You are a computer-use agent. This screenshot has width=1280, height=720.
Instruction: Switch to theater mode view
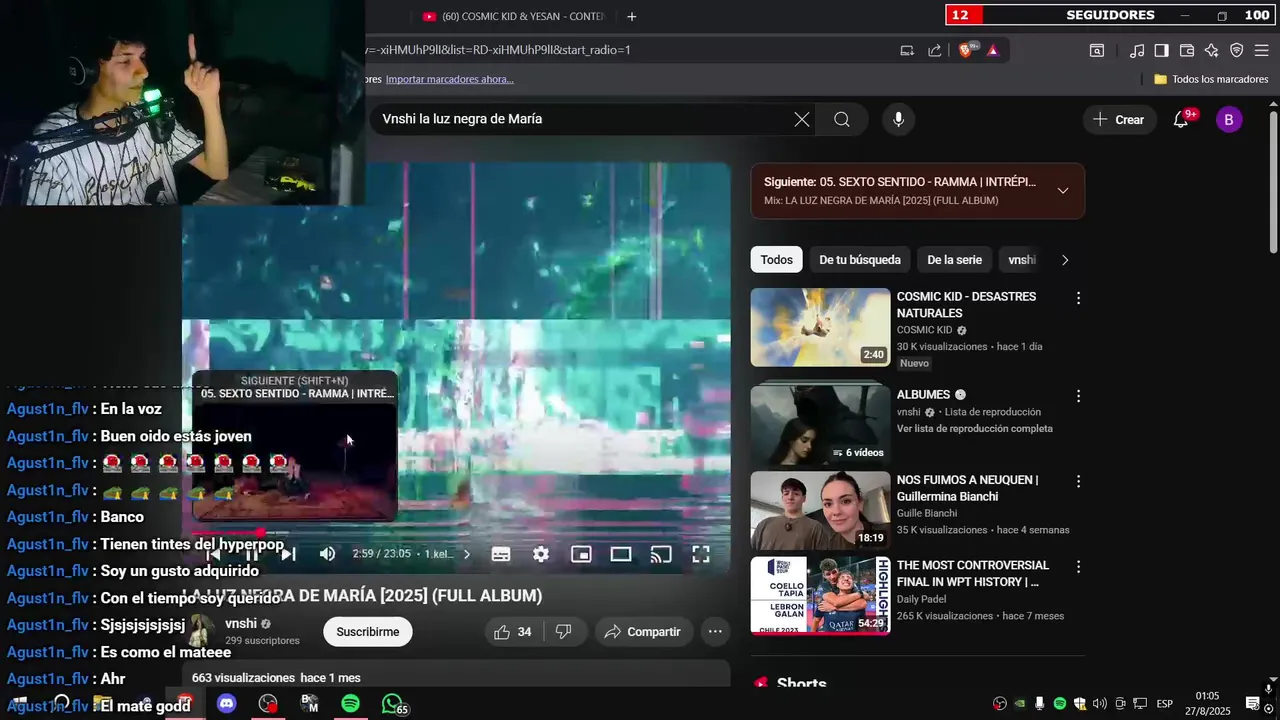click(x=621, y=554)
